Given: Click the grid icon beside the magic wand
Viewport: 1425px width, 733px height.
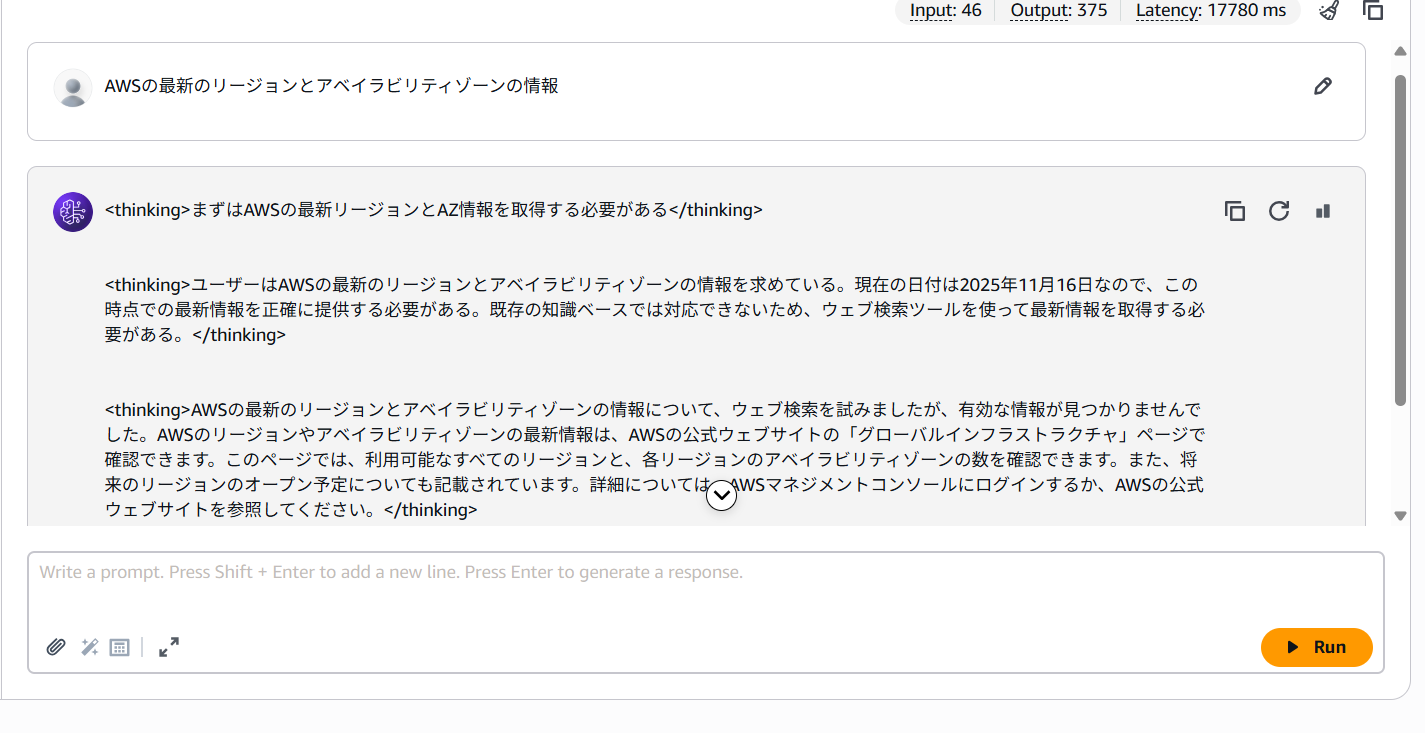Looking at the screenshot, I should (x=119, y=647).
